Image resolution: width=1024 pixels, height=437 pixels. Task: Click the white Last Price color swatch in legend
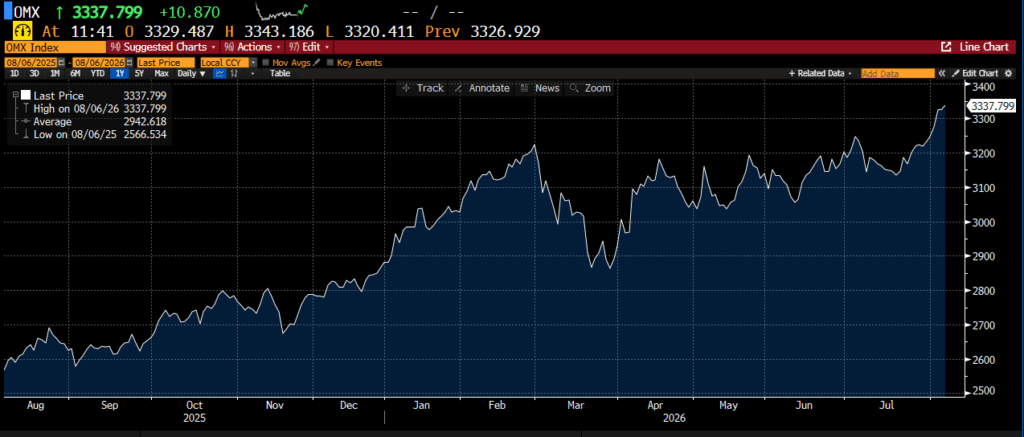26,95
